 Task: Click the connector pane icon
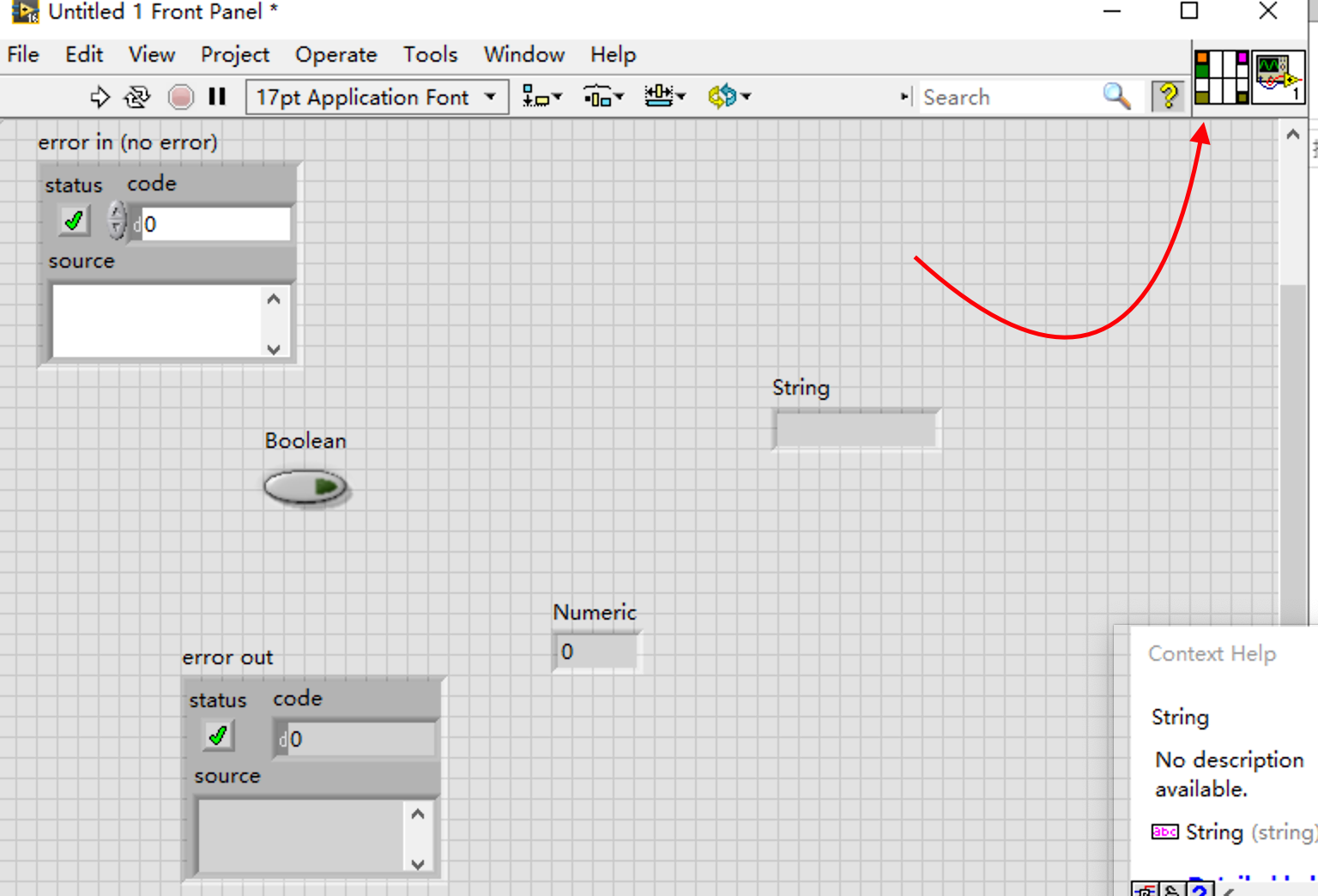pyautogui.click(x=1220, y=77)
